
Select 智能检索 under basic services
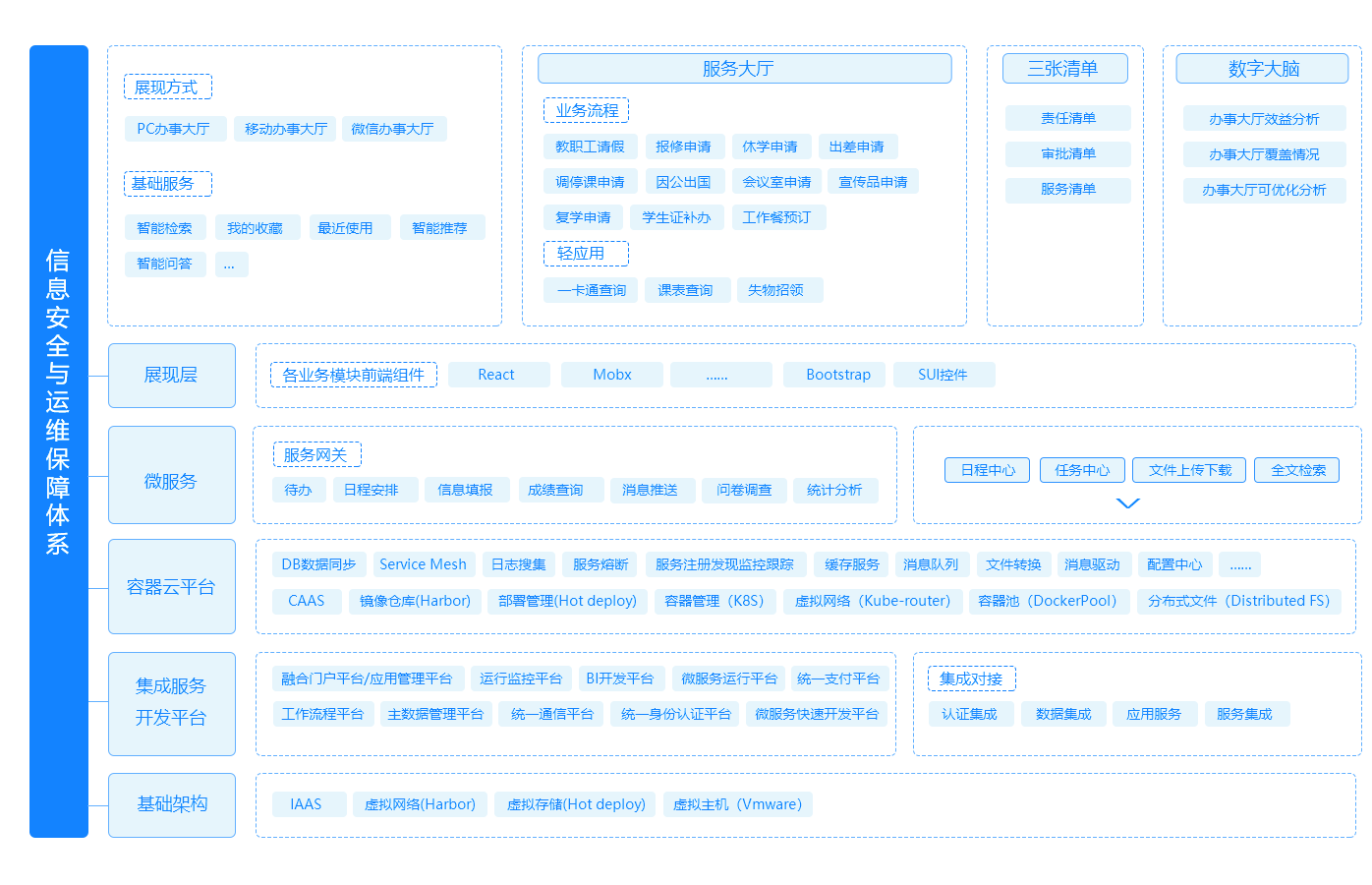click(165, 228)
